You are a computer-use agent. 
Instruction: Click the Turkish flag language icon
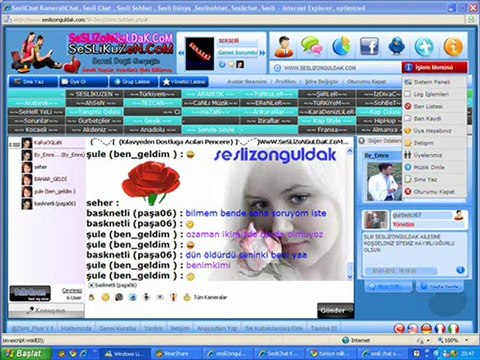click(x=399, y=329)
